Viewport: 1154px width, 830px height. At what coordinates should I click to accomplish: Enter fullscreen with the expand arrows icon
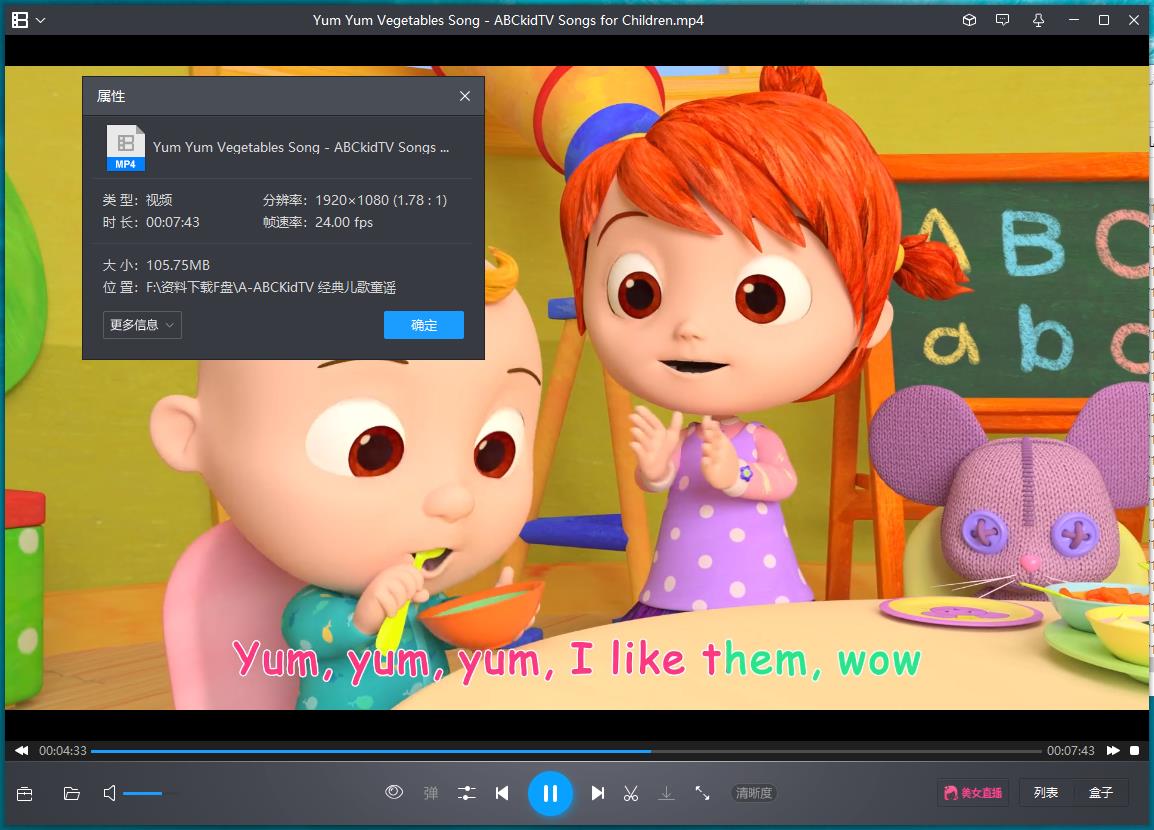pos(702,793)
